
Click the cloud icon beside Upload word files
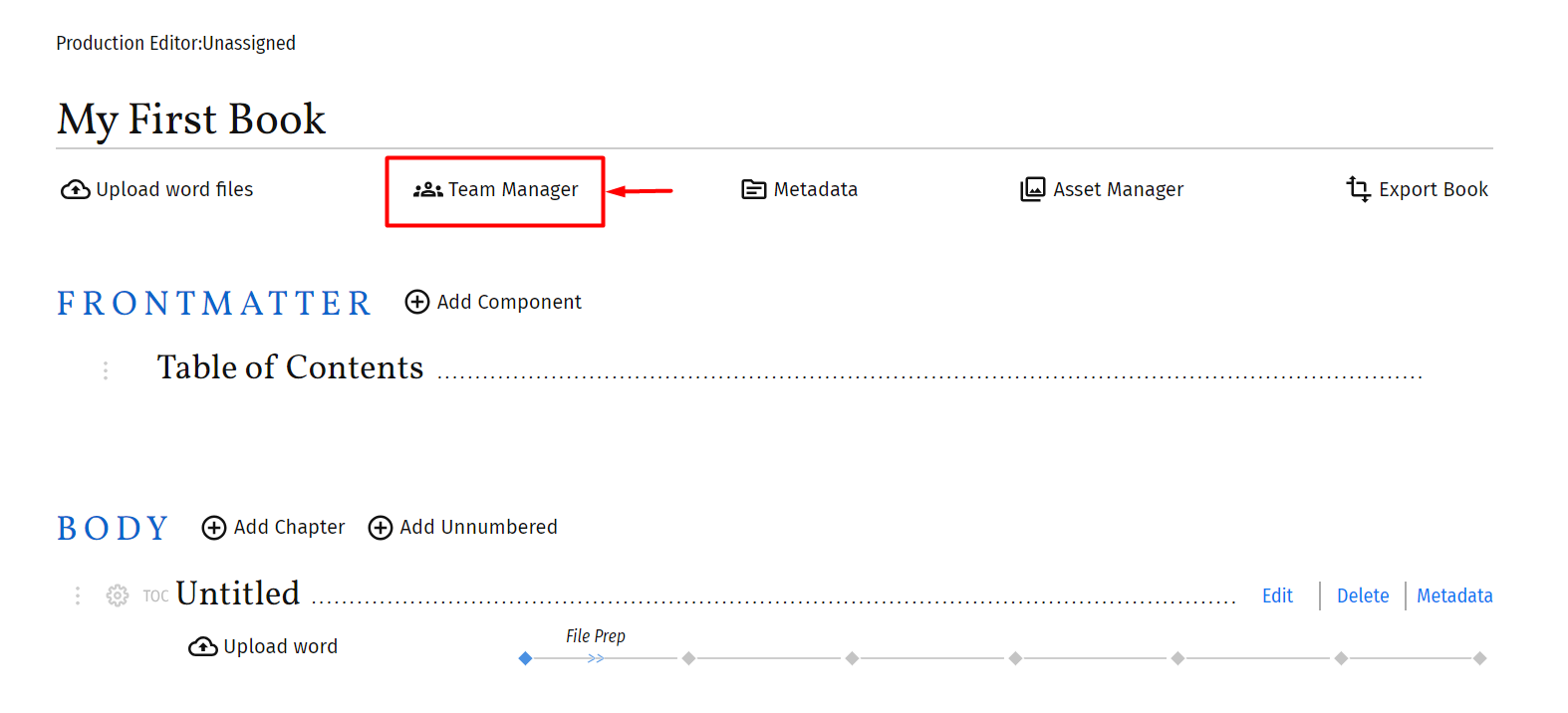(x=76, y=189)
